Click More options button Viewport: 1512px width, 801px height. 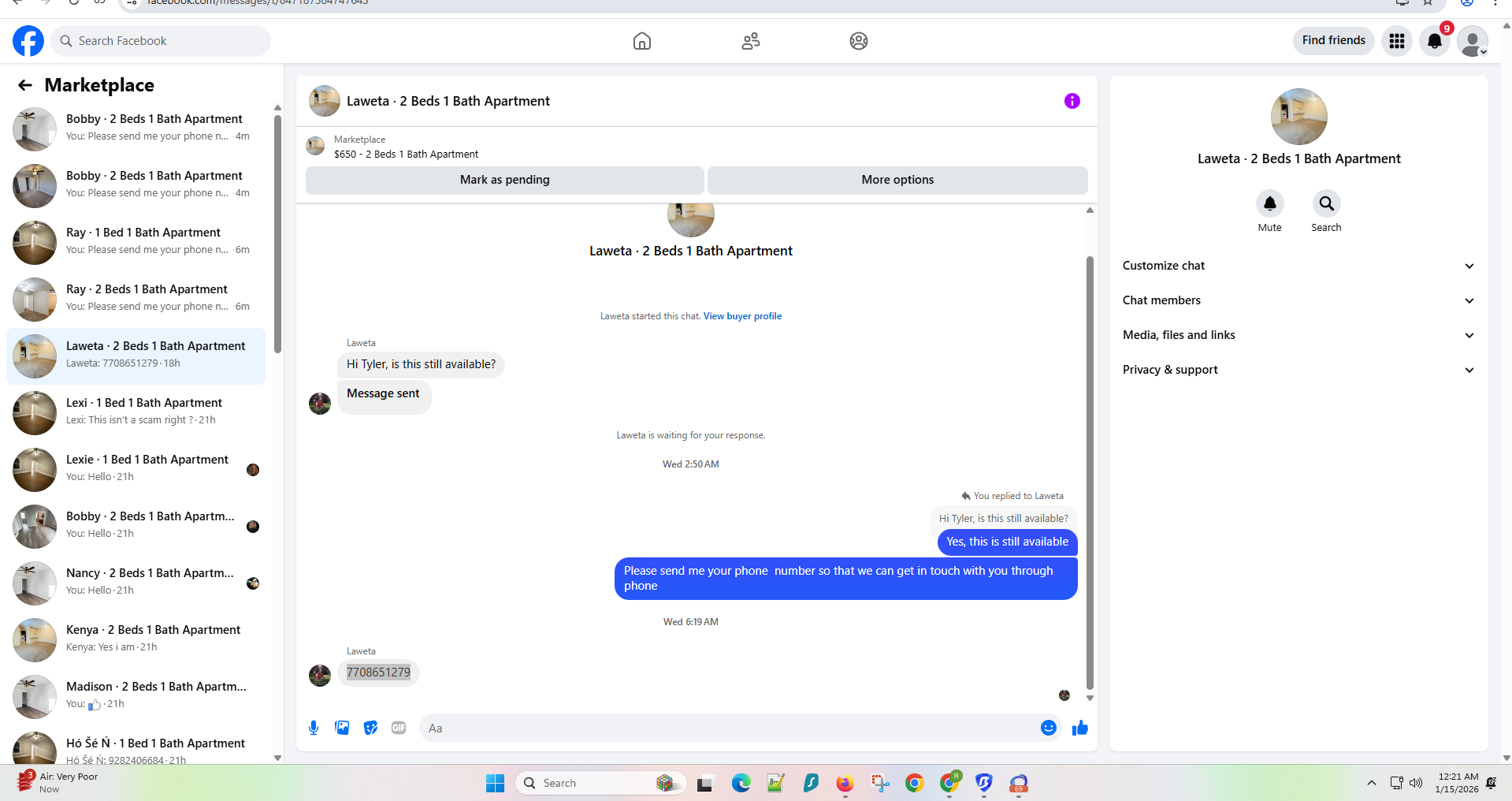[897, 180]
